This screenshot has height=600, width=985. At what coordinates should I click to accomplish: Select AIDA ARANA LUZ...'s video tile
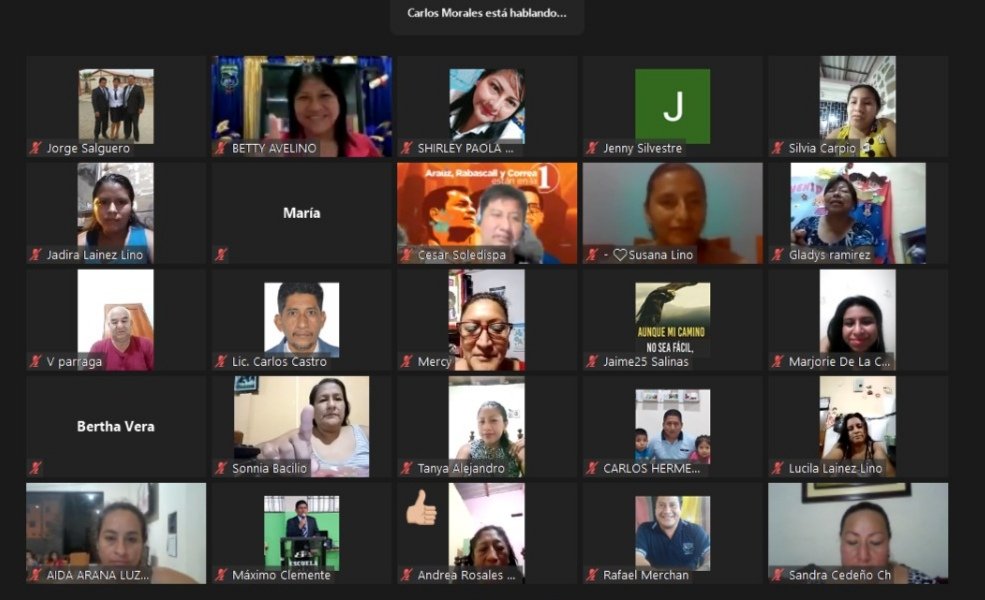(x=116, y=533)
